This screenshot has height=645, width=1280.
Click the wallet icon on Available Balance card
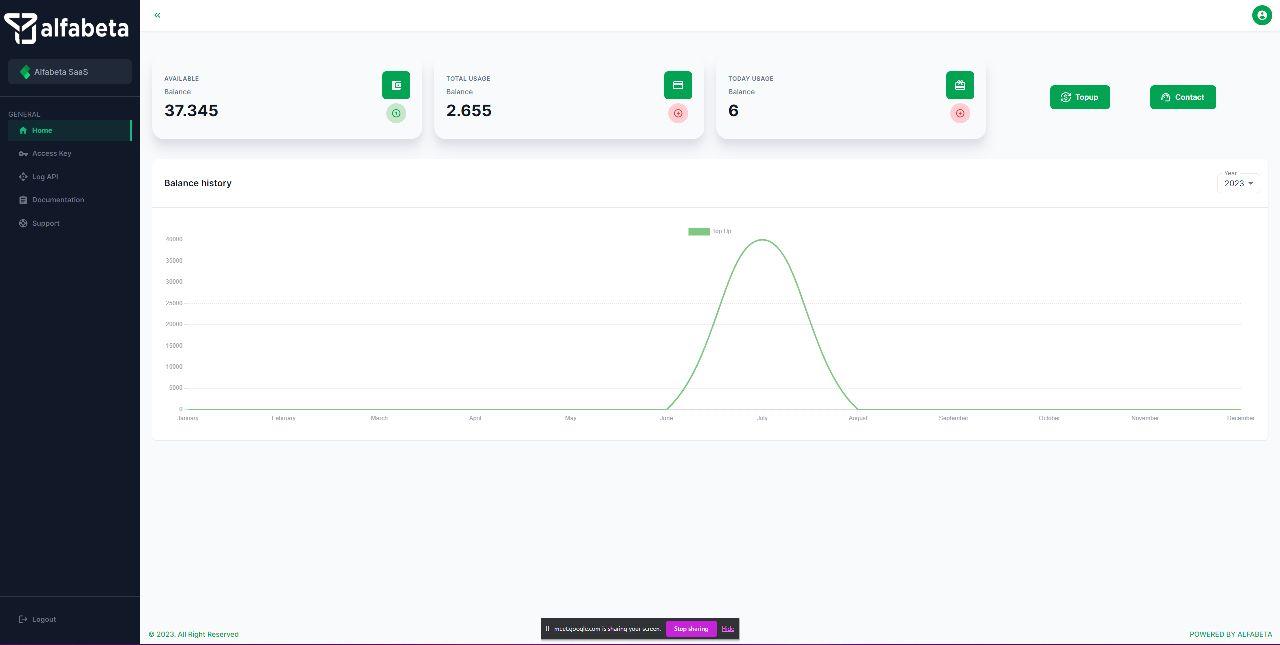pyautogui.click(x=396, y=85)
